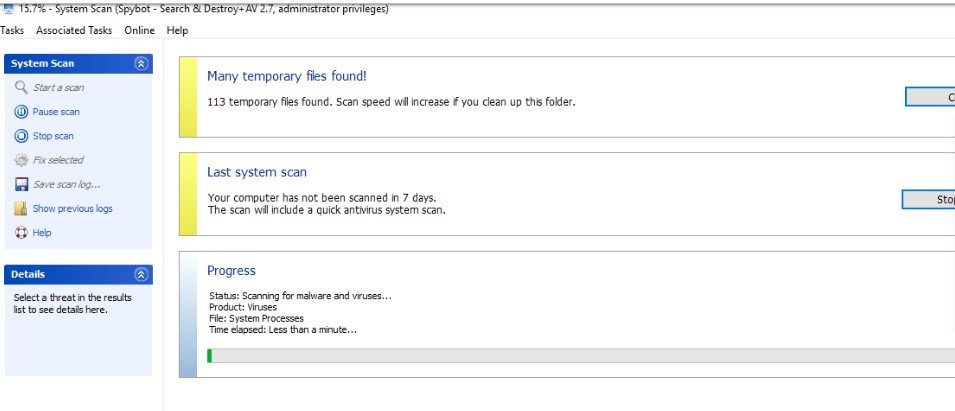Open Show previous logs link
This screenshot has width=955, height=411.
pos(72,209)
